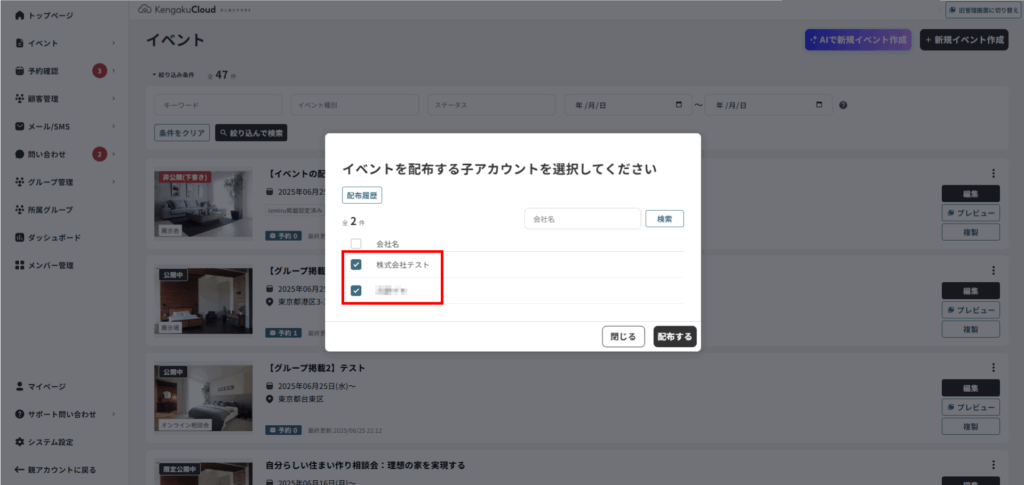Click the トップページ home icon in sidebar

coord(20,16)
